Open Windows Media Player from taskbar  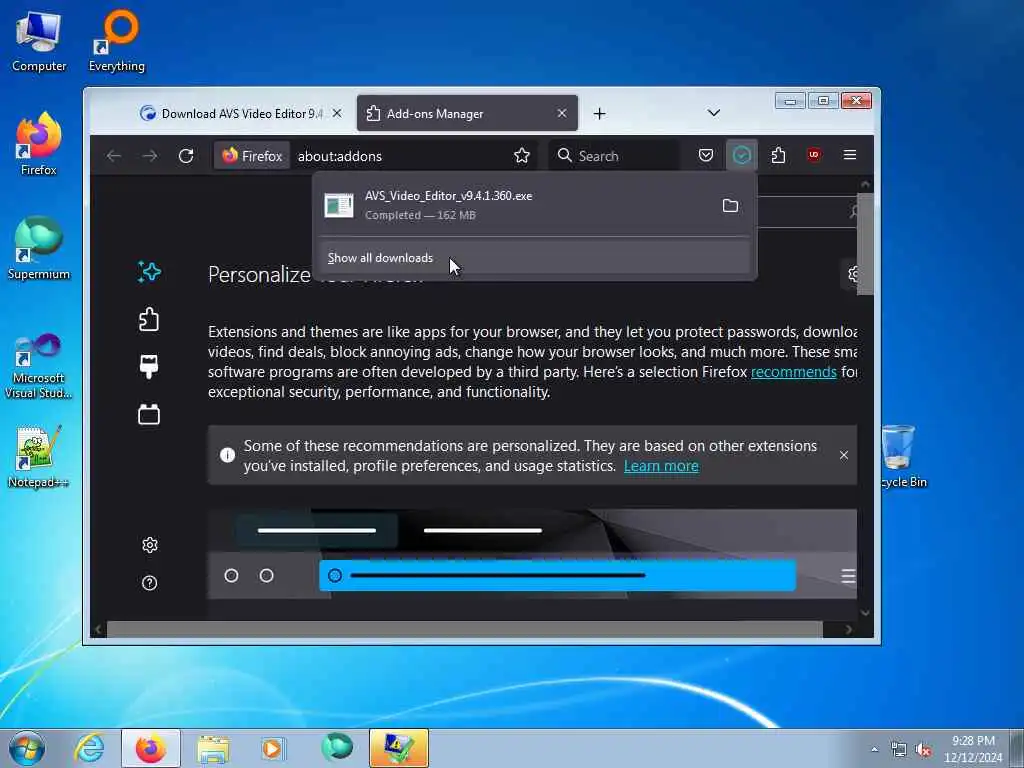tap(273, 748)
